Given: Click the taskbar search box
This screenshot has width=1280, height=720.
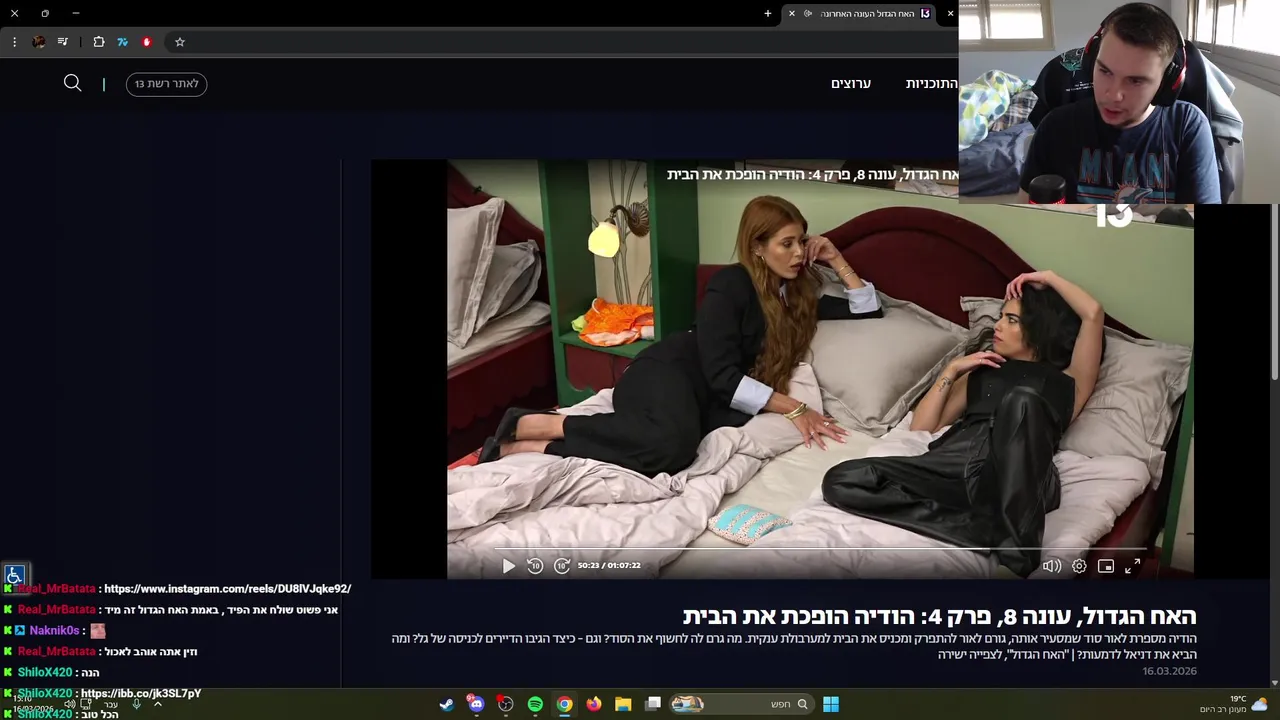Looking at the screenshot, I should click(x=741, y=704).
